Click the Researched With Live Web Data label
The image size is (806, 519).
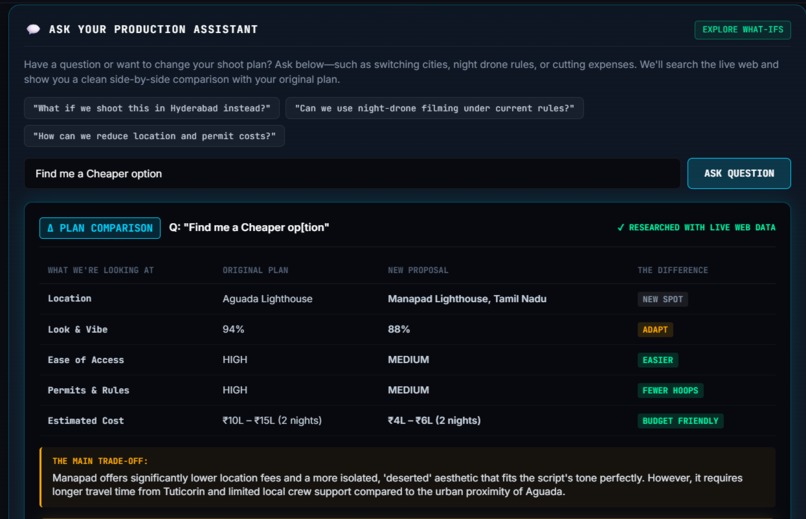[697, 228]
